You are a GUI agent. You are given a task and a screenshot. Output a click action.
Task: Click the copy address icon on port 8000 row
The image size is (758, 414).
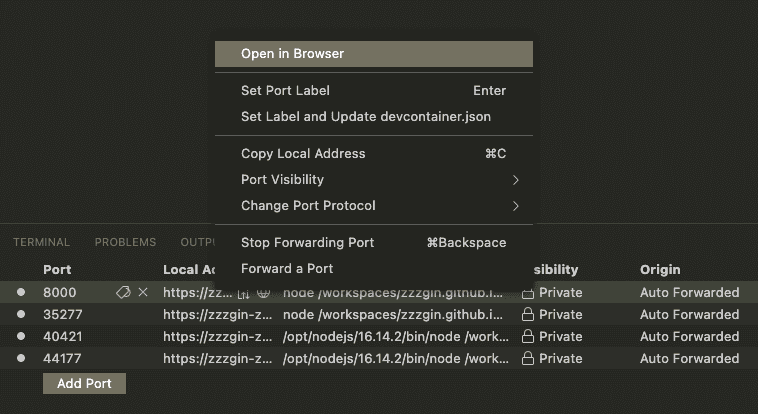[x=244, y=293]
